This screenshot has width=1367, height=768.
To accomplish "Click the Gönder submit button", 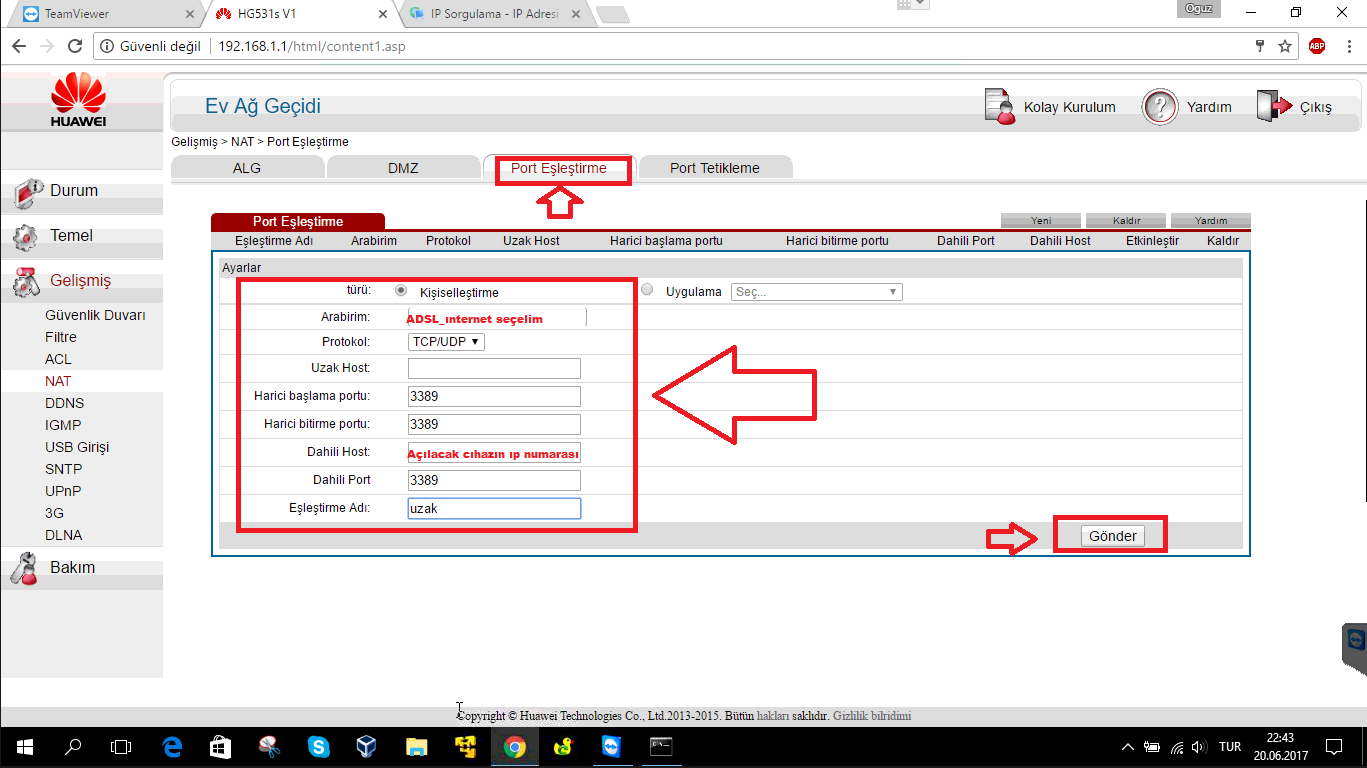I will [1113, 536].
